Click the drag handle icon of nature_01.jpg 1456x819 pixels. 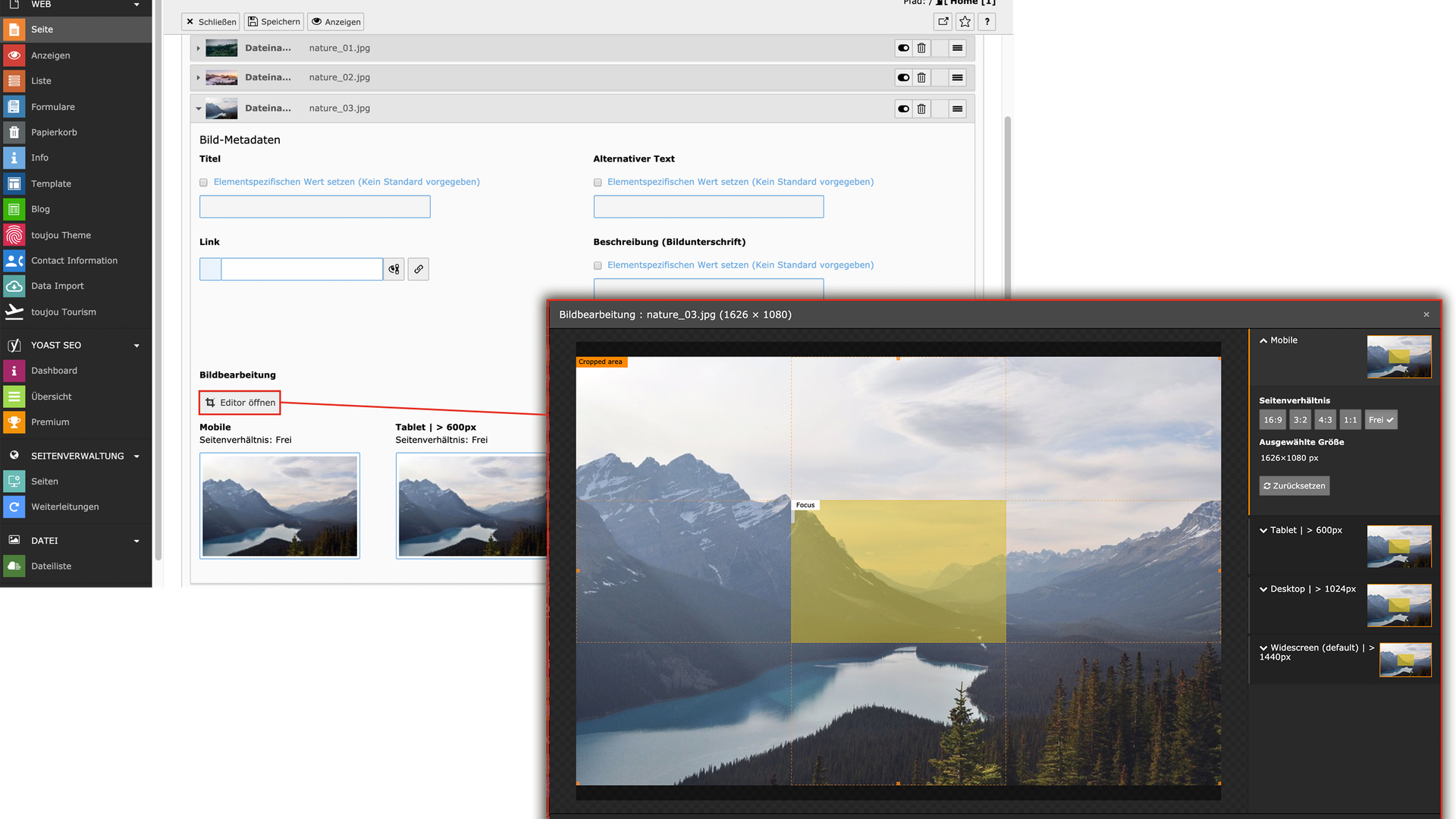(x=957, y=48)
